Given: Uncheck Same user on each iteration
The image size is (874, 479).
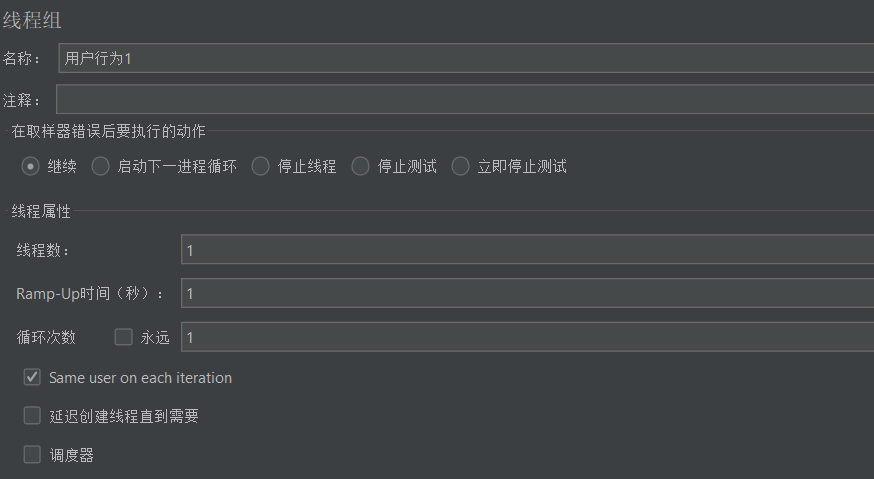Looking at the screenshot, I should pos(32,378).
